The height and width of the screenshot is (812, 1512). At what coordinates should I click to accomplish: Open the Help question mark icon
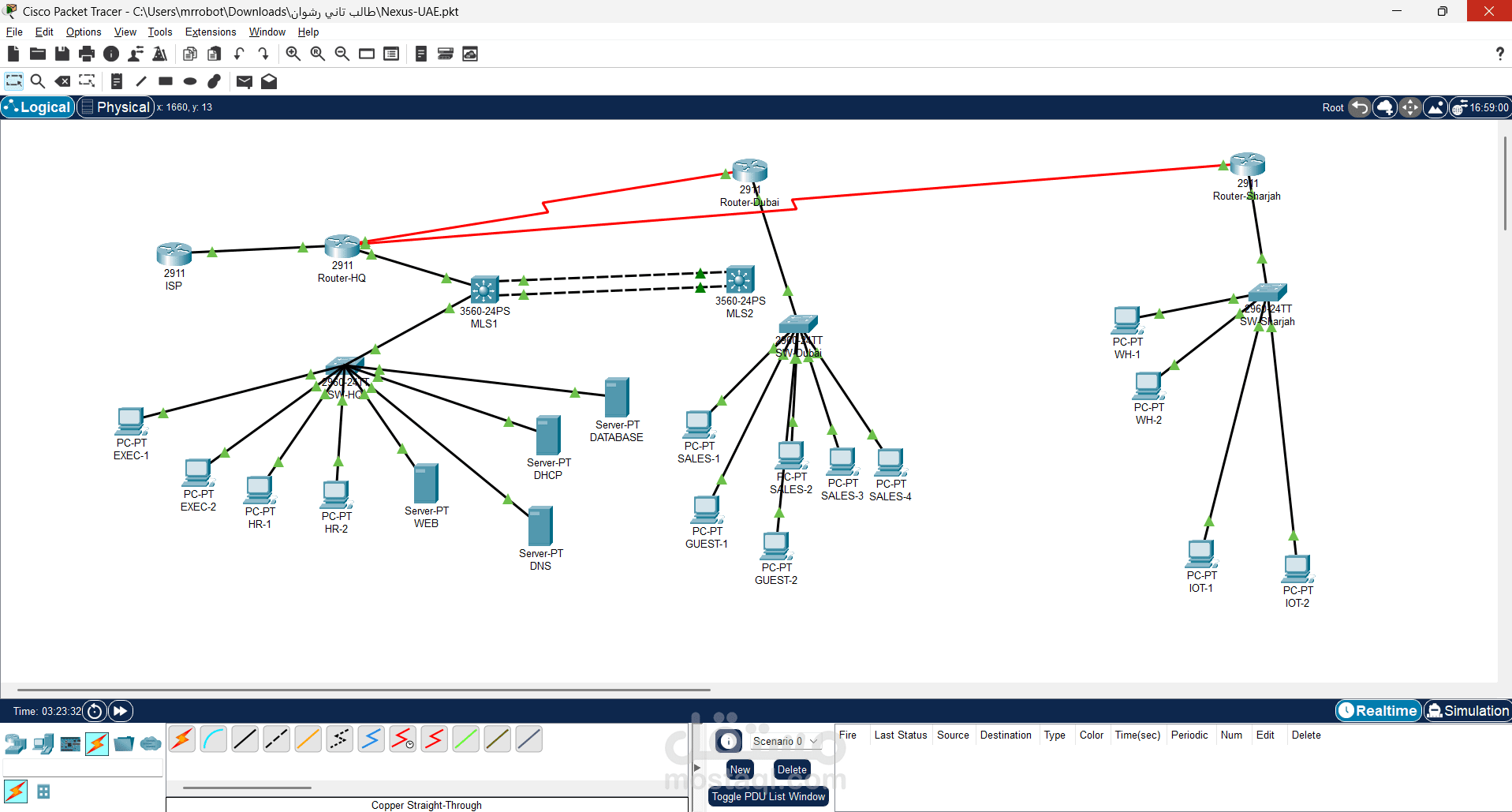1499,54
